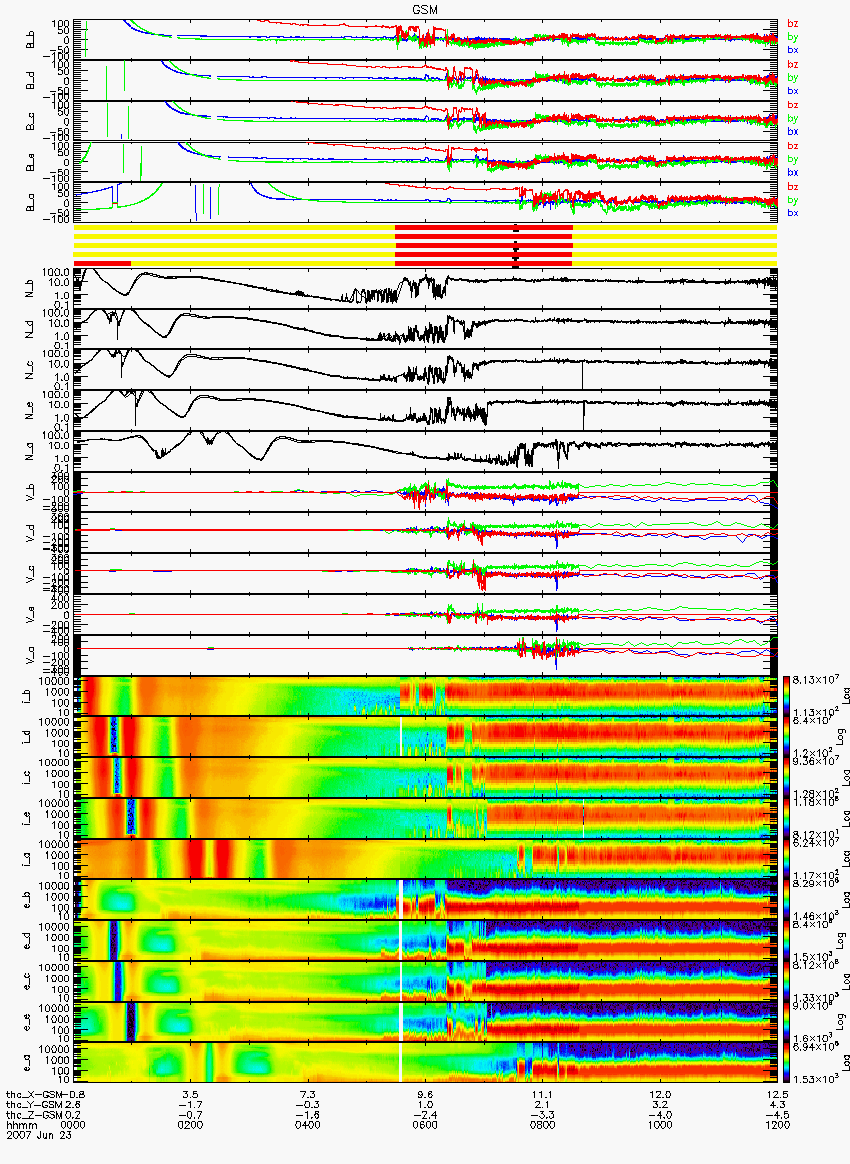The width and height of the screenshot is (850, 1164).
Task: Click the blue bx legend beside B_b panel
Action: [793, 50]
